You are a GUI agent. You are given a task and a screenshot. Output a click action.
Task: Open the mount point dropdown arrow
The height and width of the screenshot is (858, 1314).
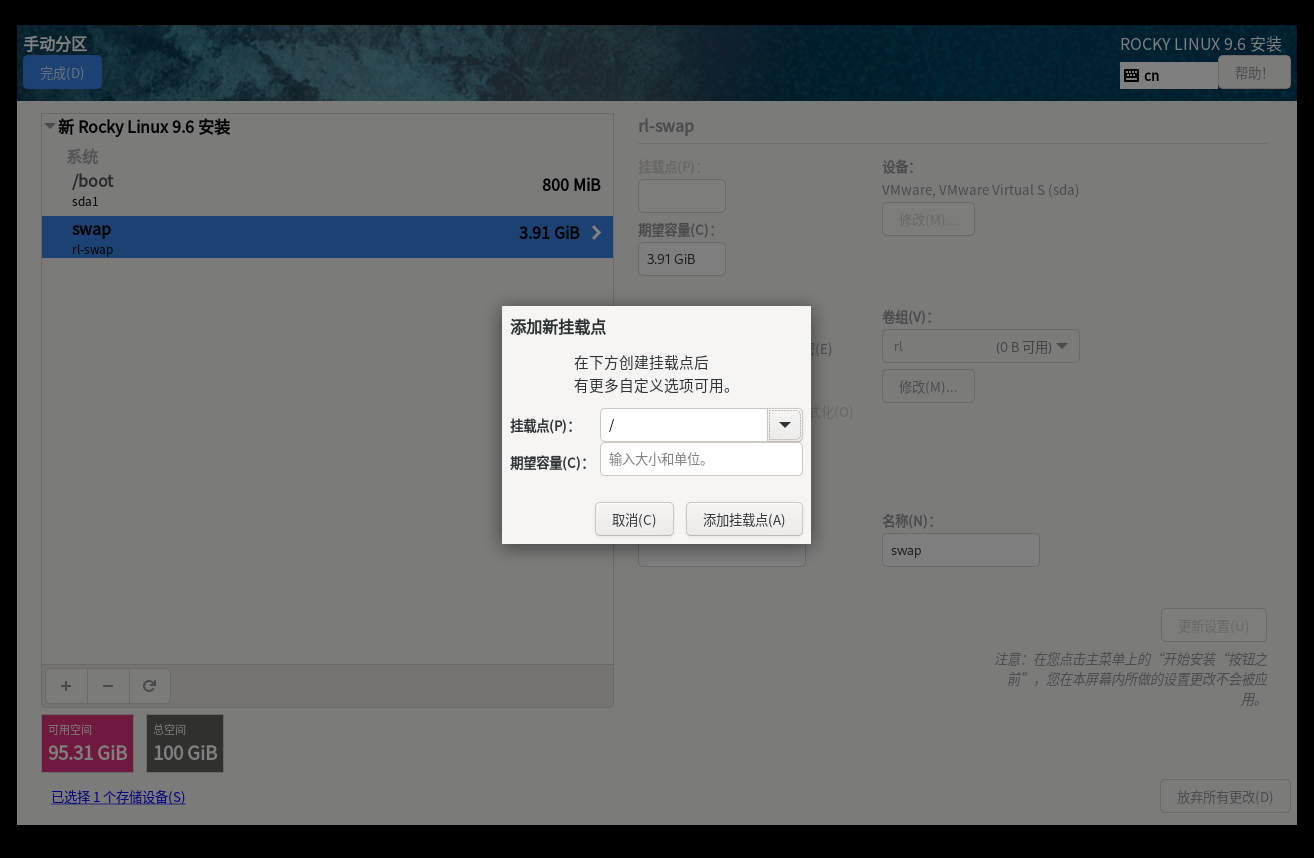click(785, 425)
